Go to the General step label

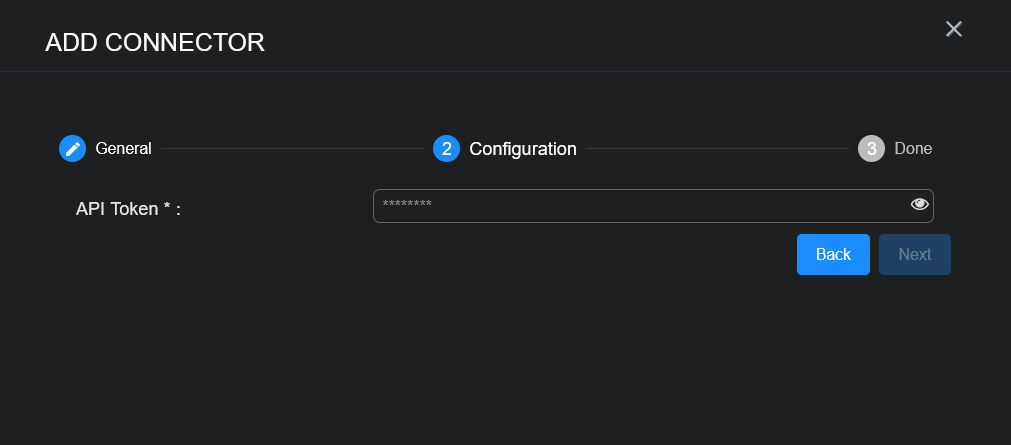123,149
